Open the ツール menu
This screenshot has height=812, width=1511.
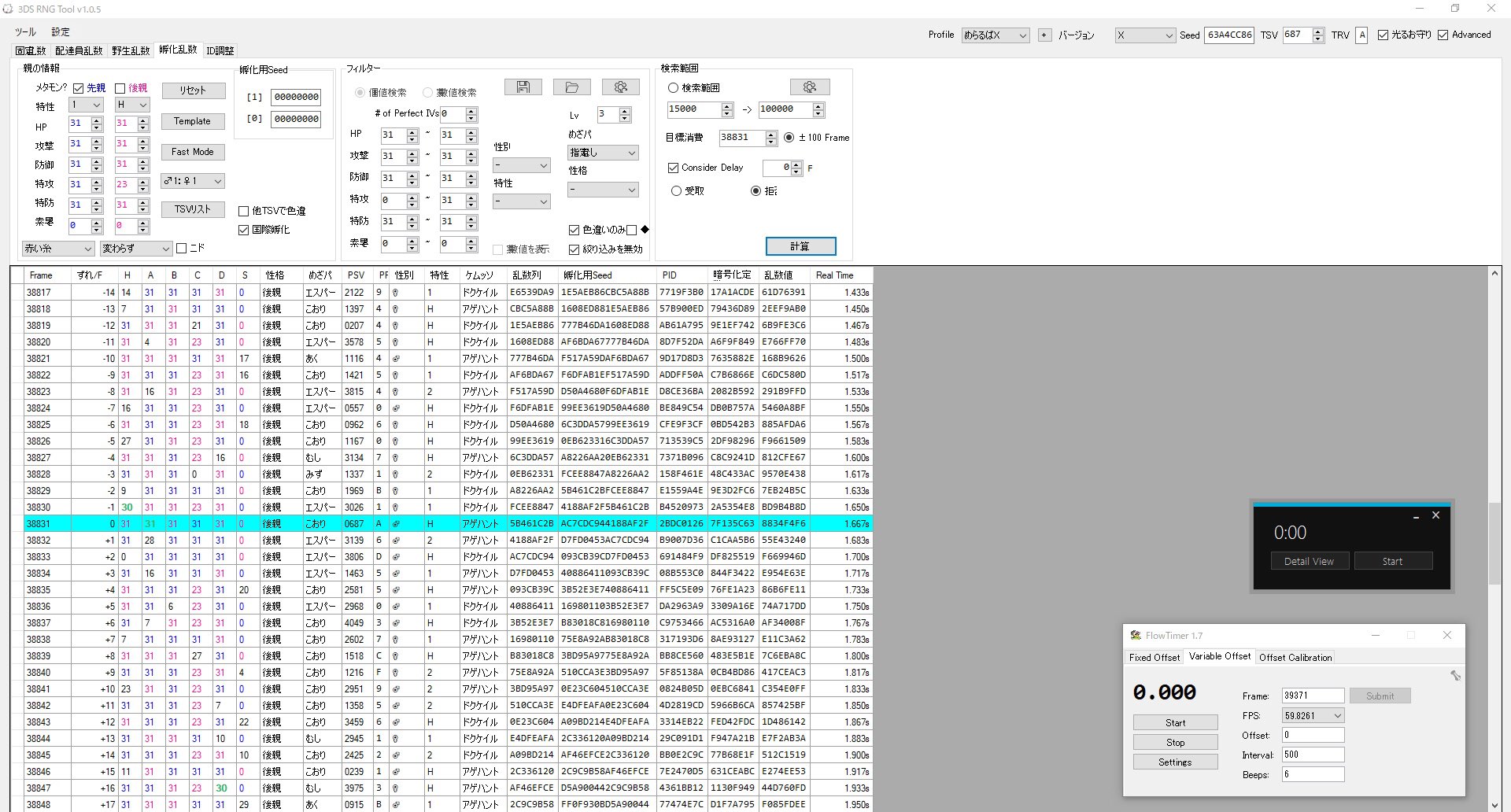(26, 32)
